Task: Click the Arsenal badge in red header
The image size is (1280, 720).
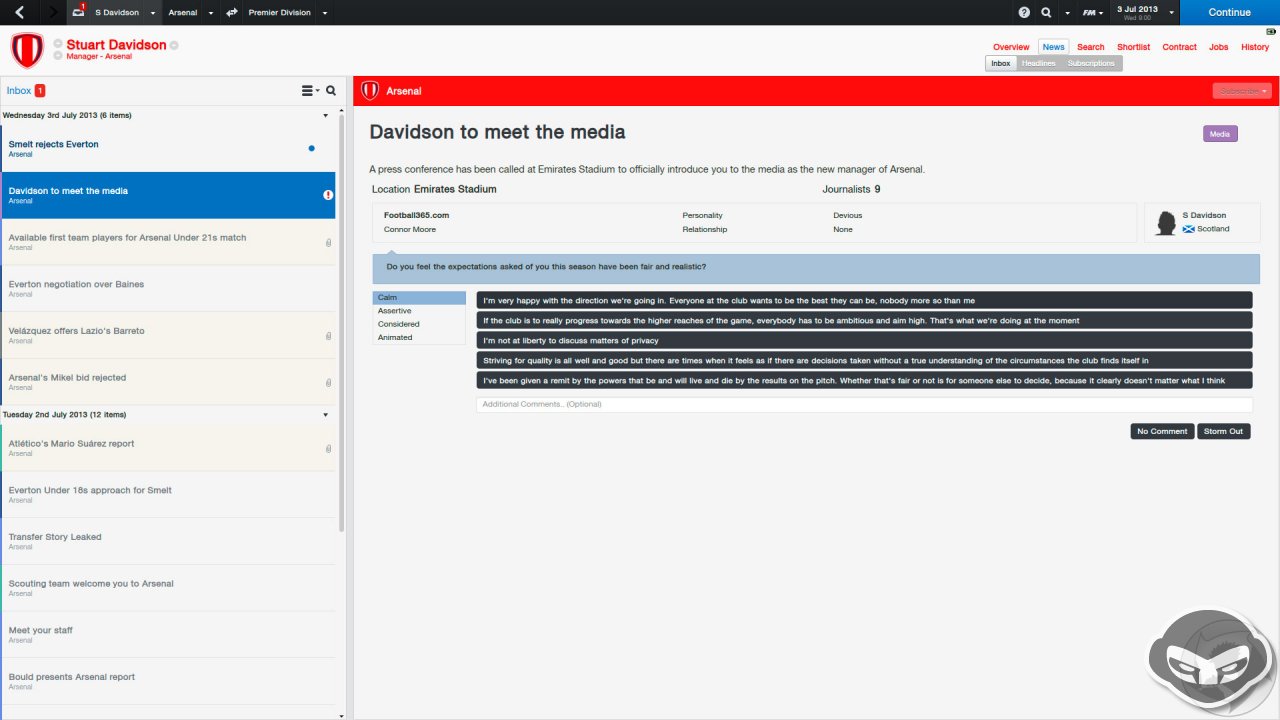Action: click(370, 91)
